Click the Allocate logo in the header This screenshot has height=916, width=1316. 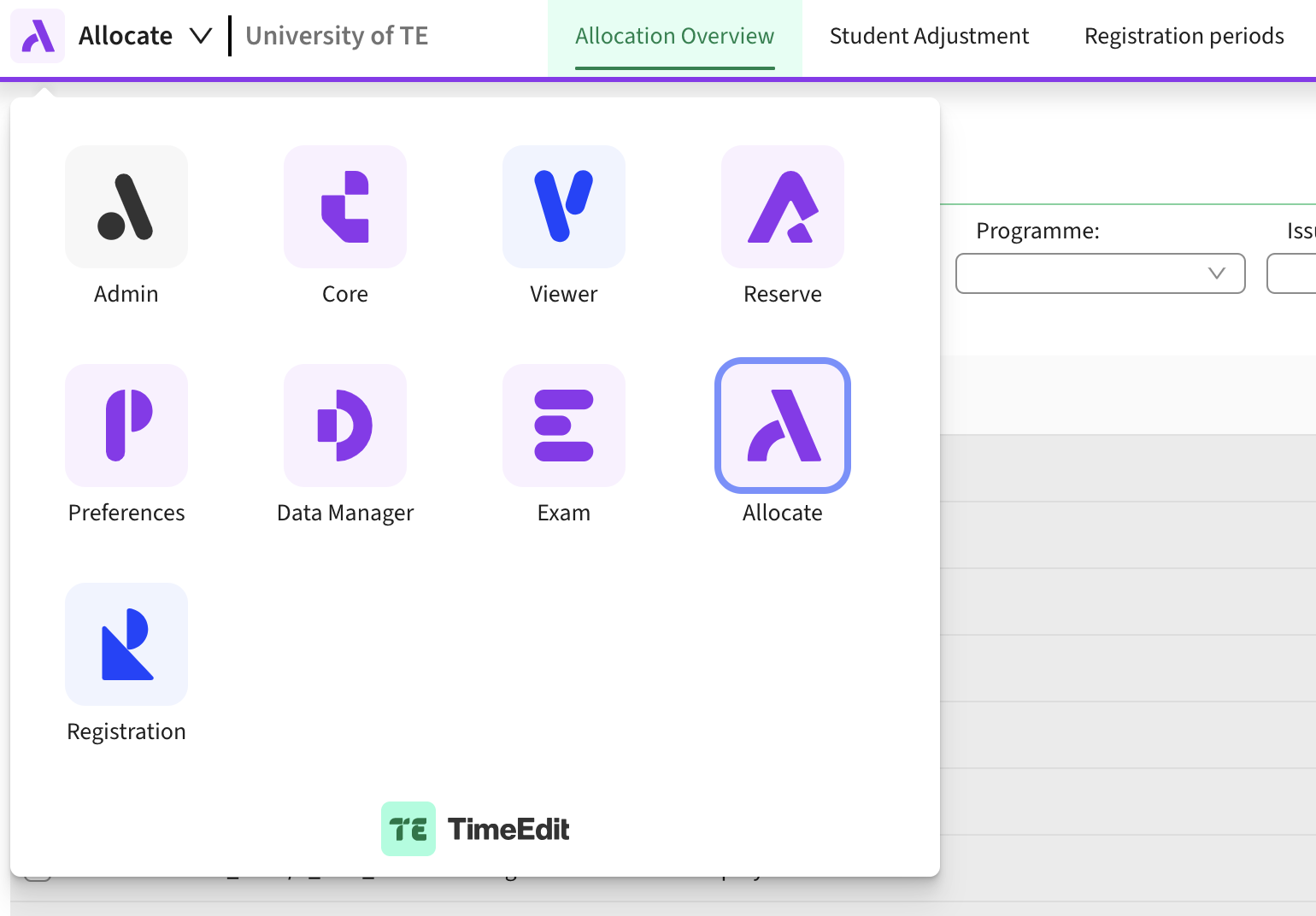[x=38, y=36]
